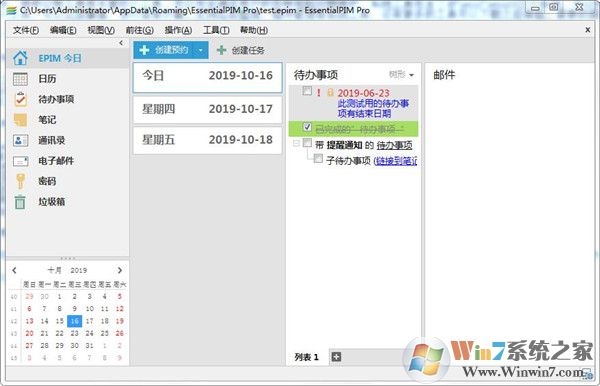This screenshot has width=600, height=386.
Task: Minimize the EssentialPIM window
Action: pos(536,8)
